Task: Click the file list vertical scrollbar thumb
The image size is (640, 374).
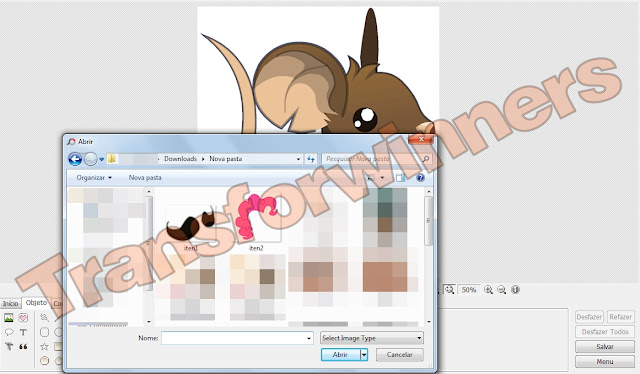Action: [428, 220]
